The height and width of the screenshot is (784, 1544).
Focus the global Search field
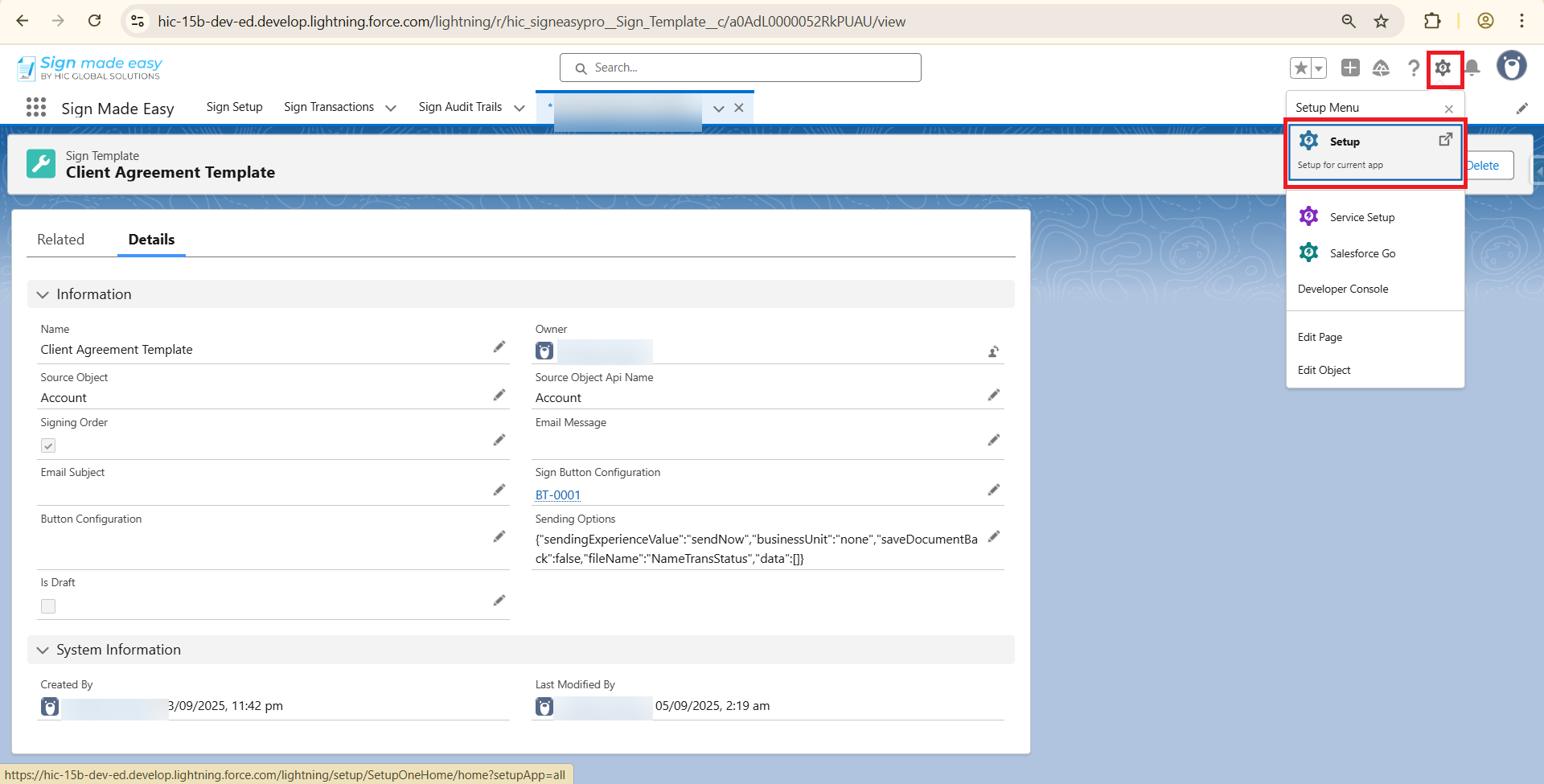[x=741, y=68]
